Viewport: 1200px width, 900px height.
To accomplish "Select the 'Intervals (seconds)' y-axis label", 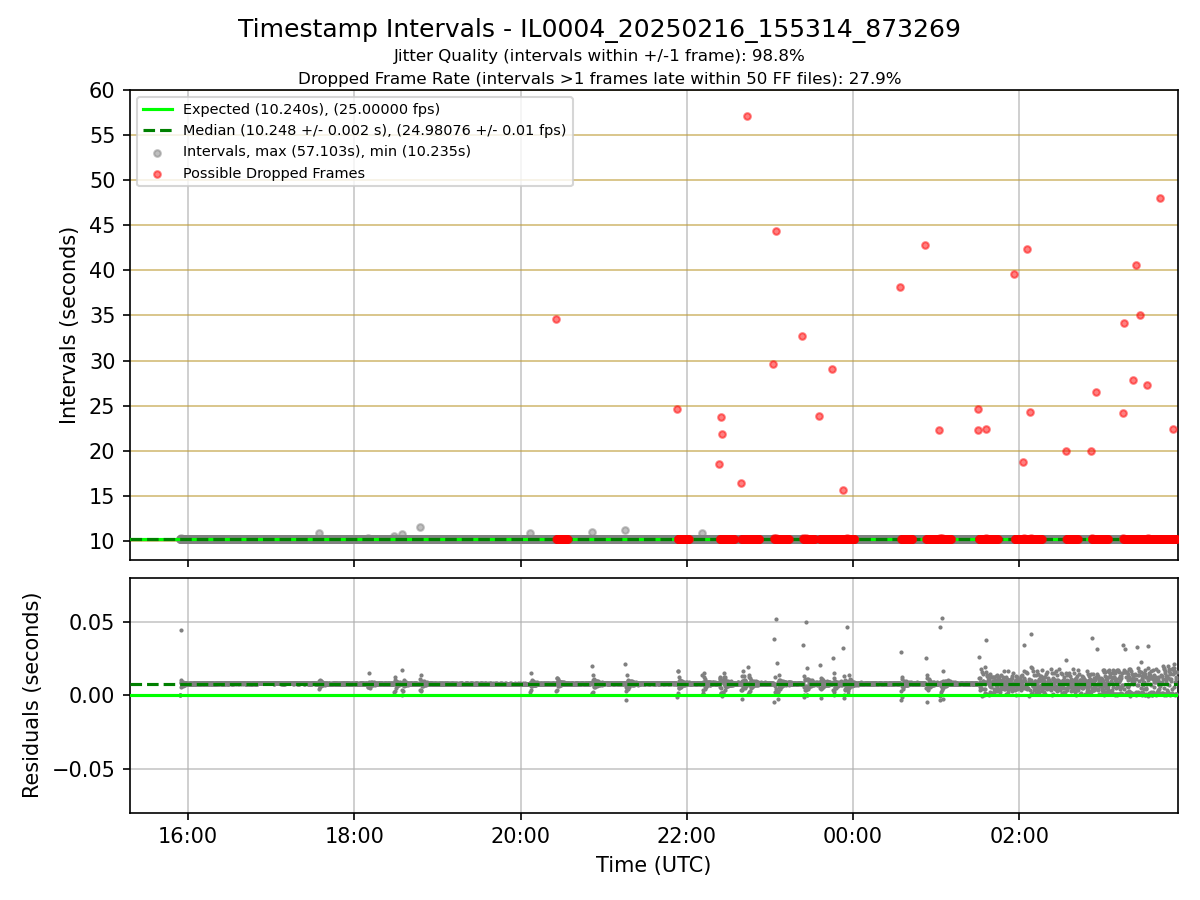I will (68, 325).
